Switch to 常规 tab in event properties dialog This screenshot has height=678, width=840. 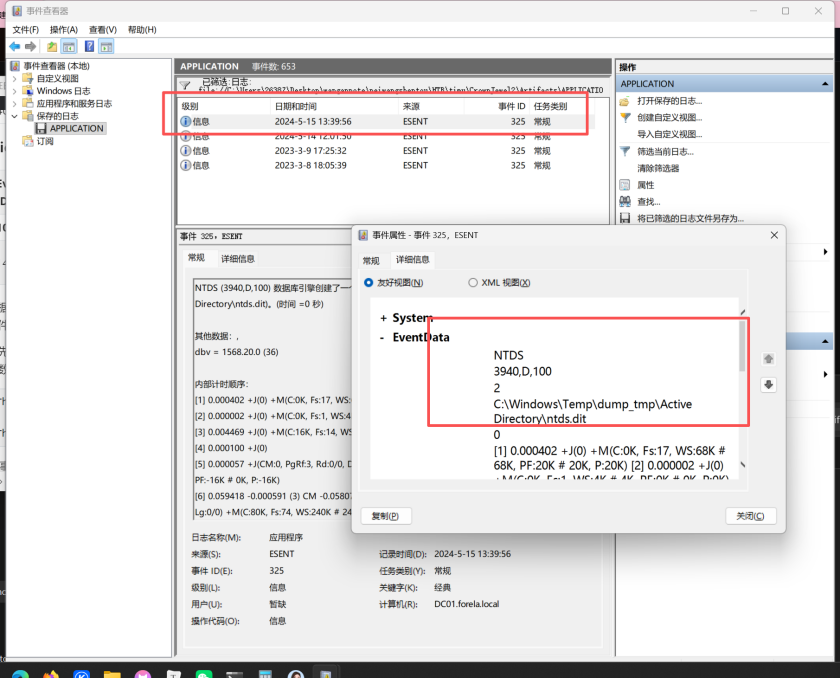(371, 260)
